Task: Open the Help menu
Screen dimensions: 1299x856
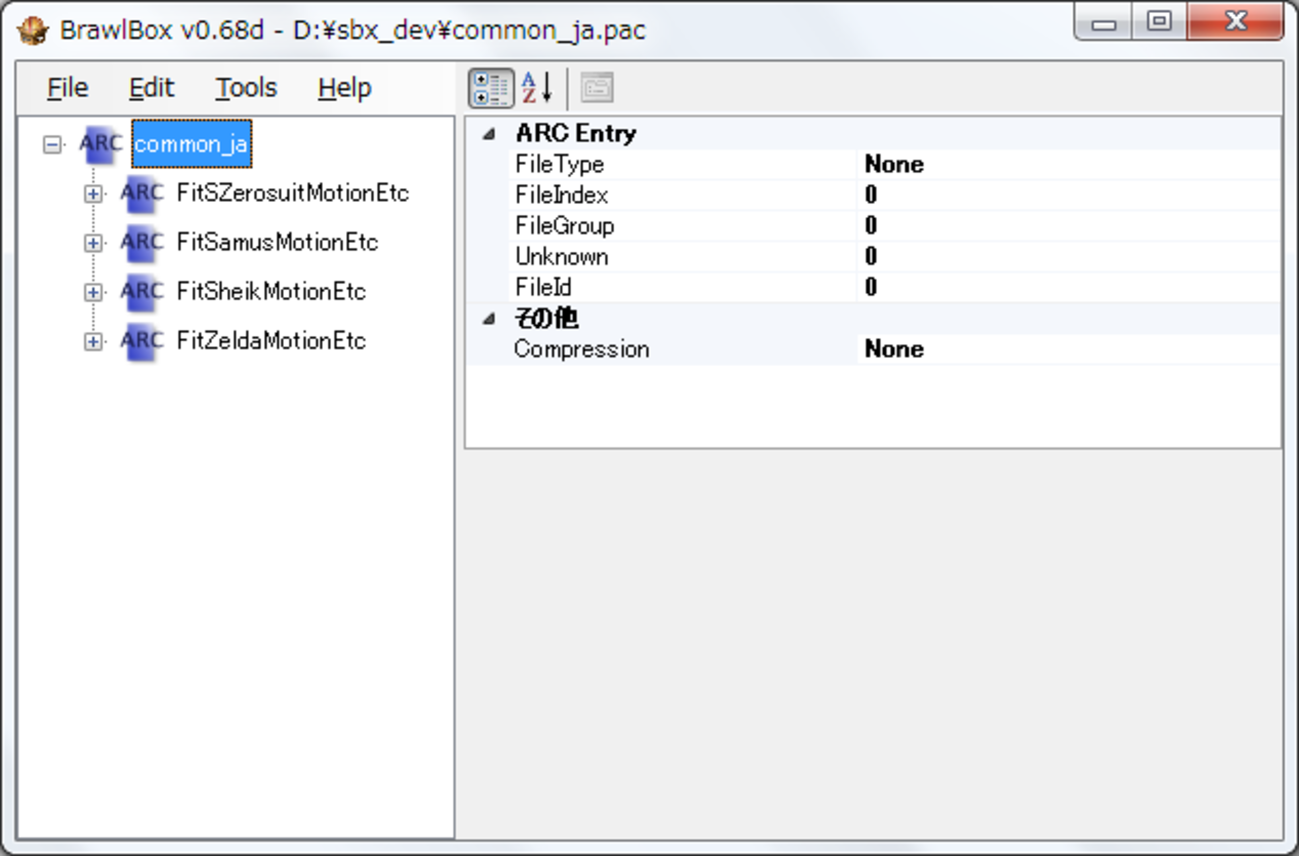Action: pyautogui.click(x=345, y=88)
